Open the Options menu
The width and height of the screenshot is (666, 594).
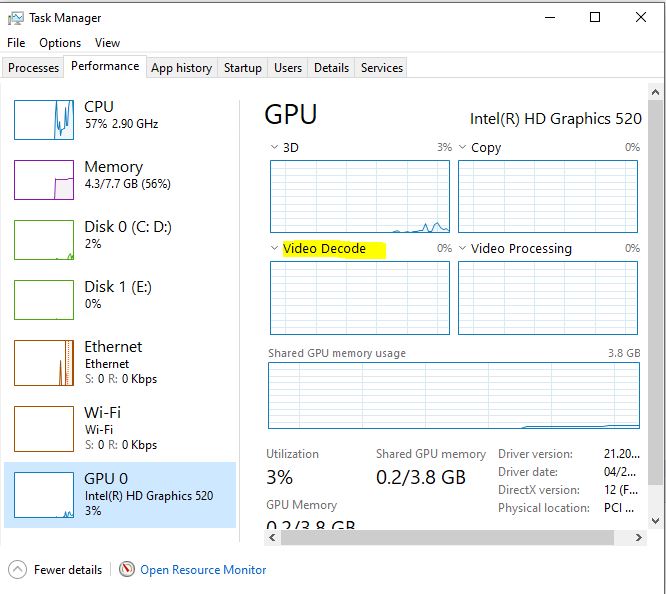pos(60,43)
